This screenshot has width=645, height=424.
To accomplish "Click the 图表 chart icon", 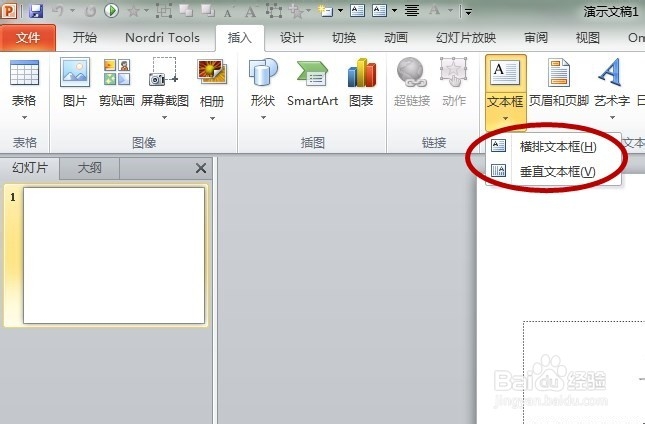I will [362, 73].
